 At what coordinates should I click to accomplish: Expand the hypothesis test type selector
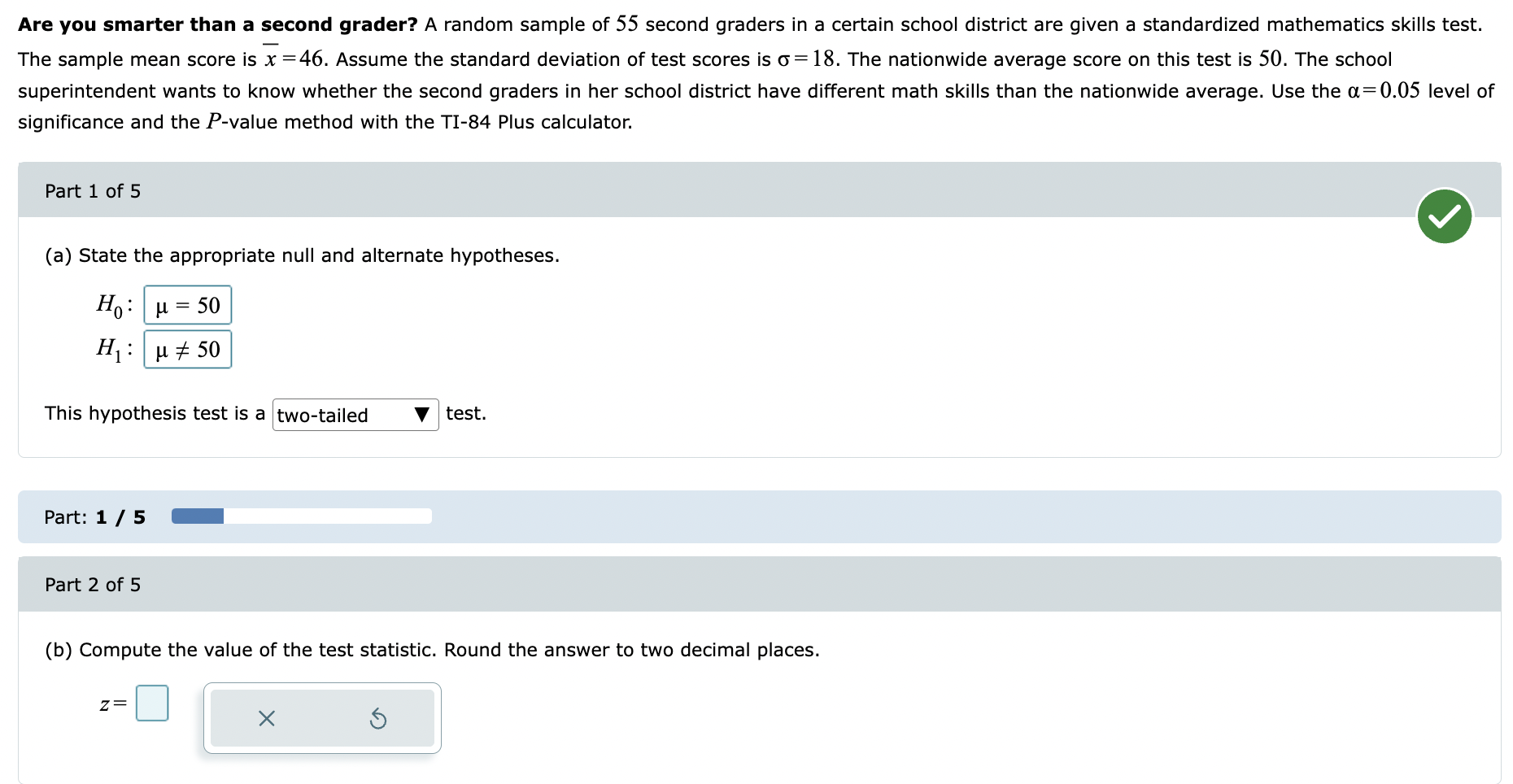(x=355, y=415)
